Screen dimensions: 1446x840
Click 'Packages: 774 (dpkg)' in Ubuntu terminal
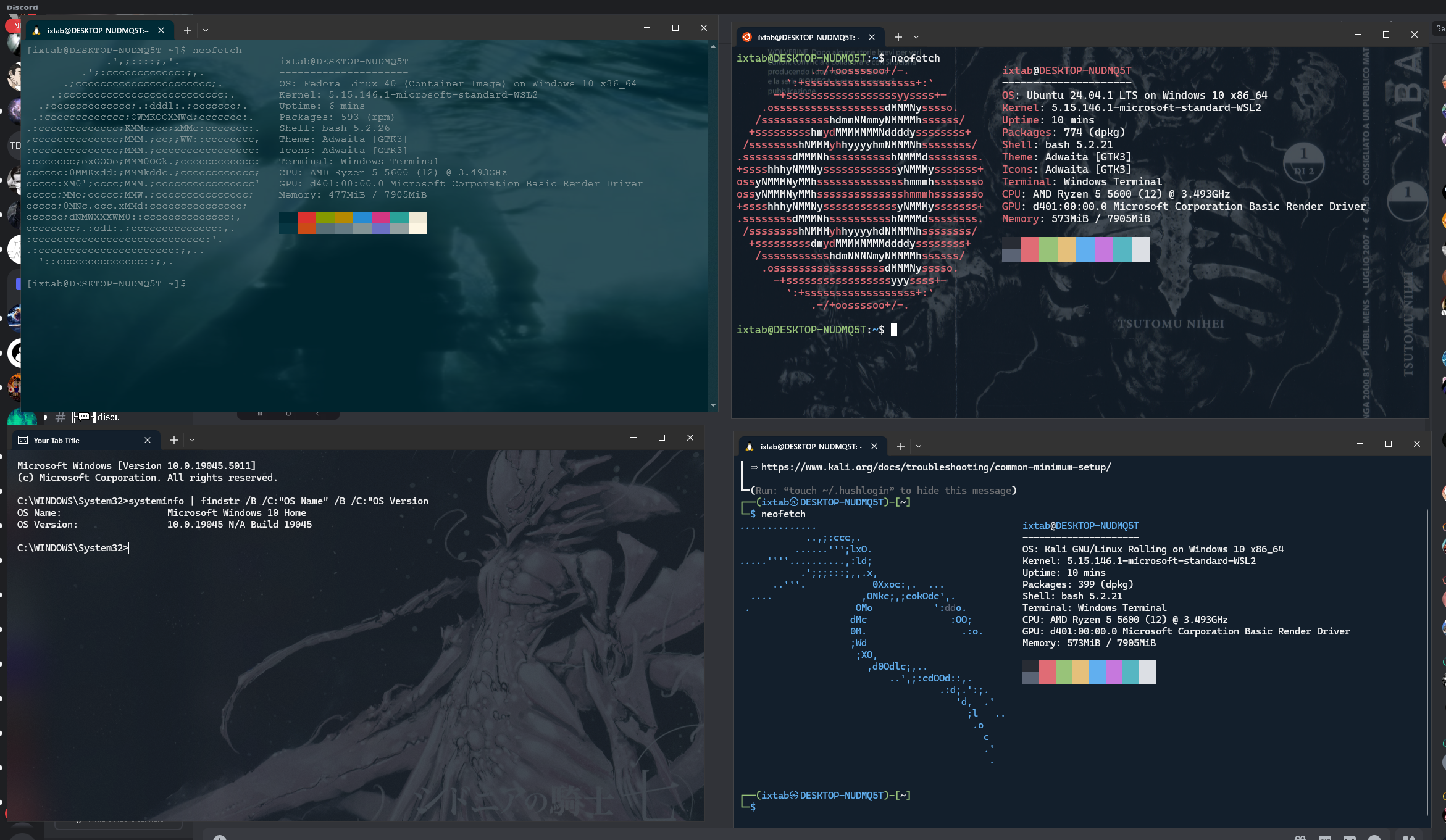point(1064,132)
